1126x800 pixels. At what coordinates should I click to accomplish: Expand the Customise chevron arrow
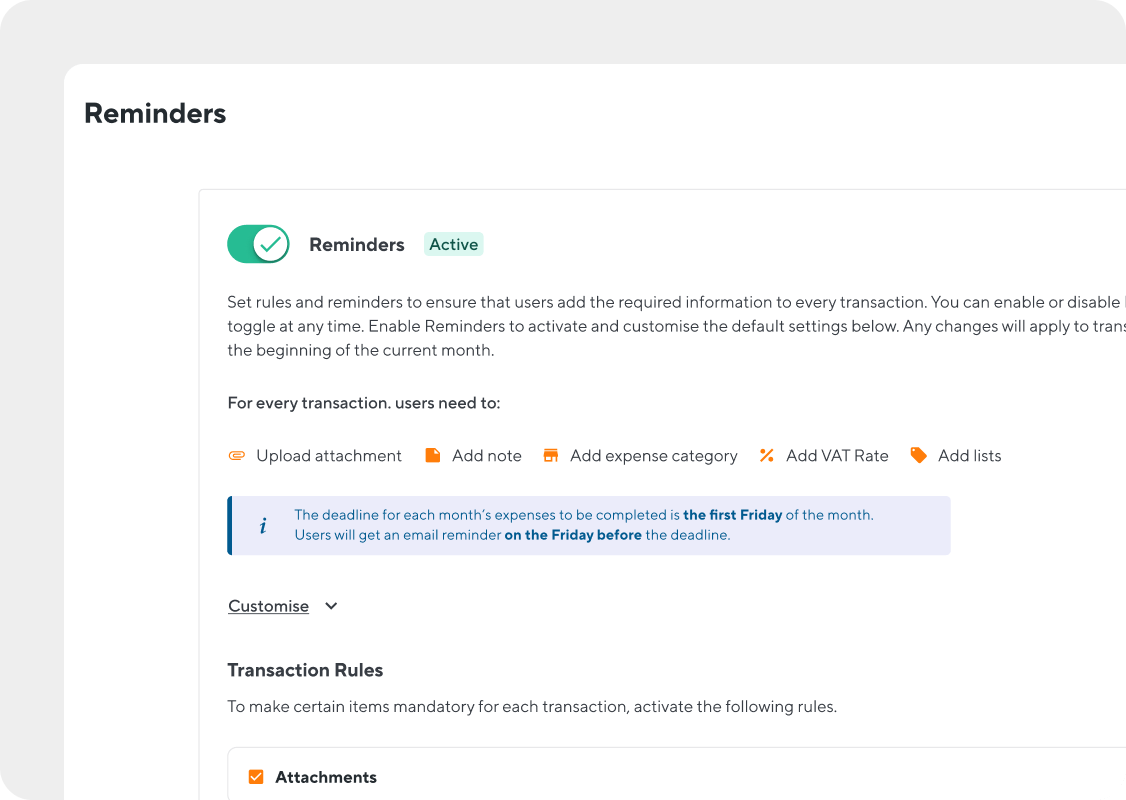point(331,606)
